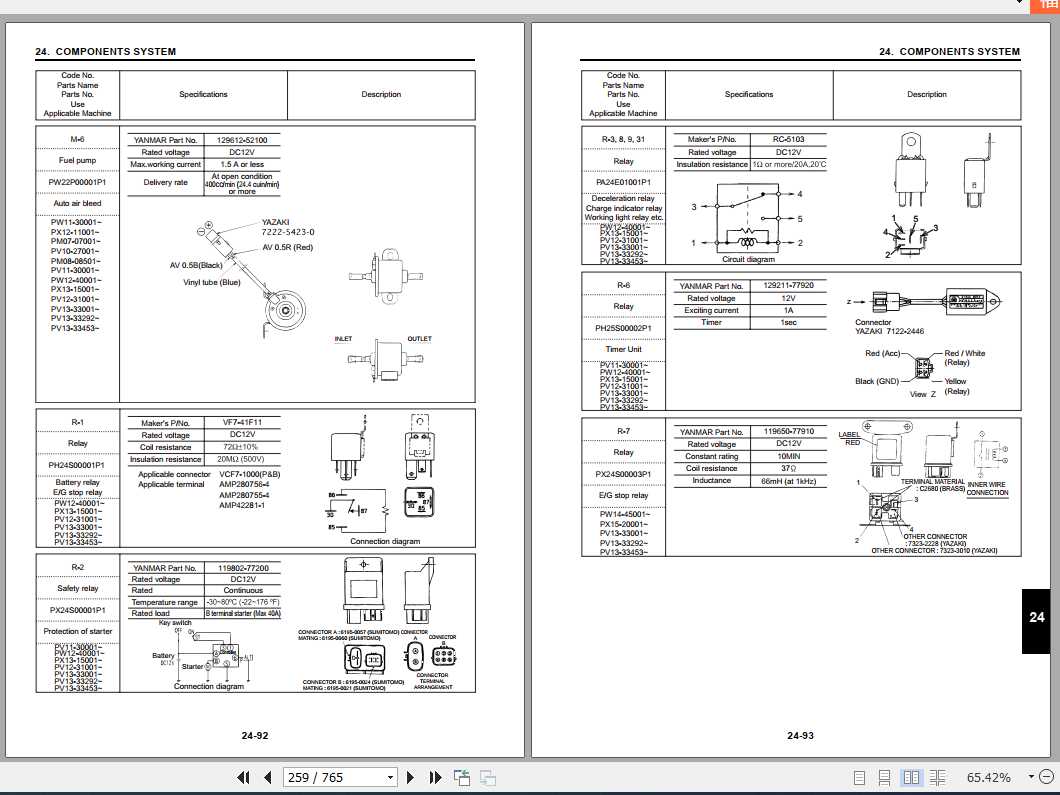Click the View Z caption
1060x795 pixels.
pos(923,394)
